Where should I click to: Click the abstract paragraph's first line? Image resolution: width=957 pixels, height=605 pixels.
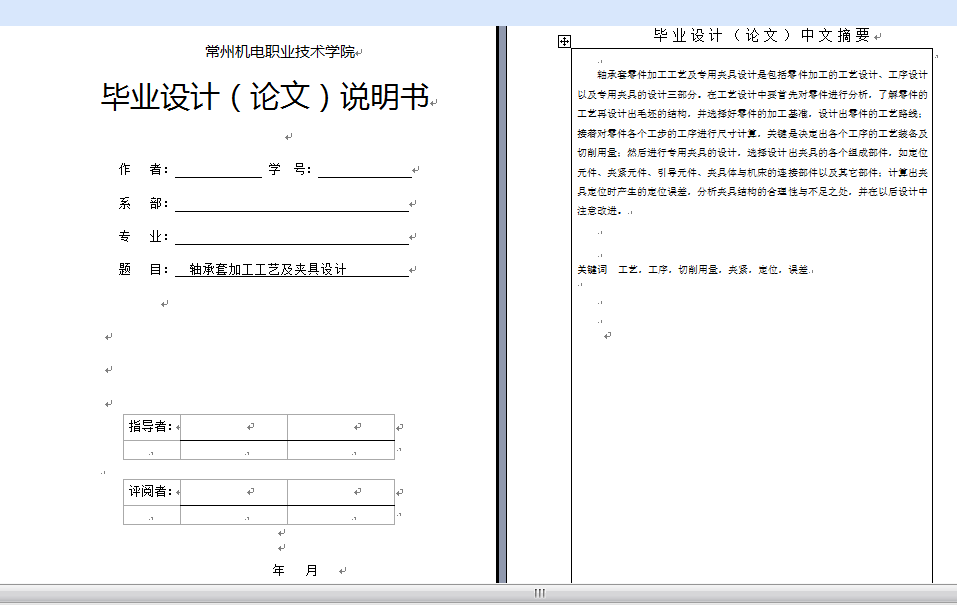coord(762,74)
